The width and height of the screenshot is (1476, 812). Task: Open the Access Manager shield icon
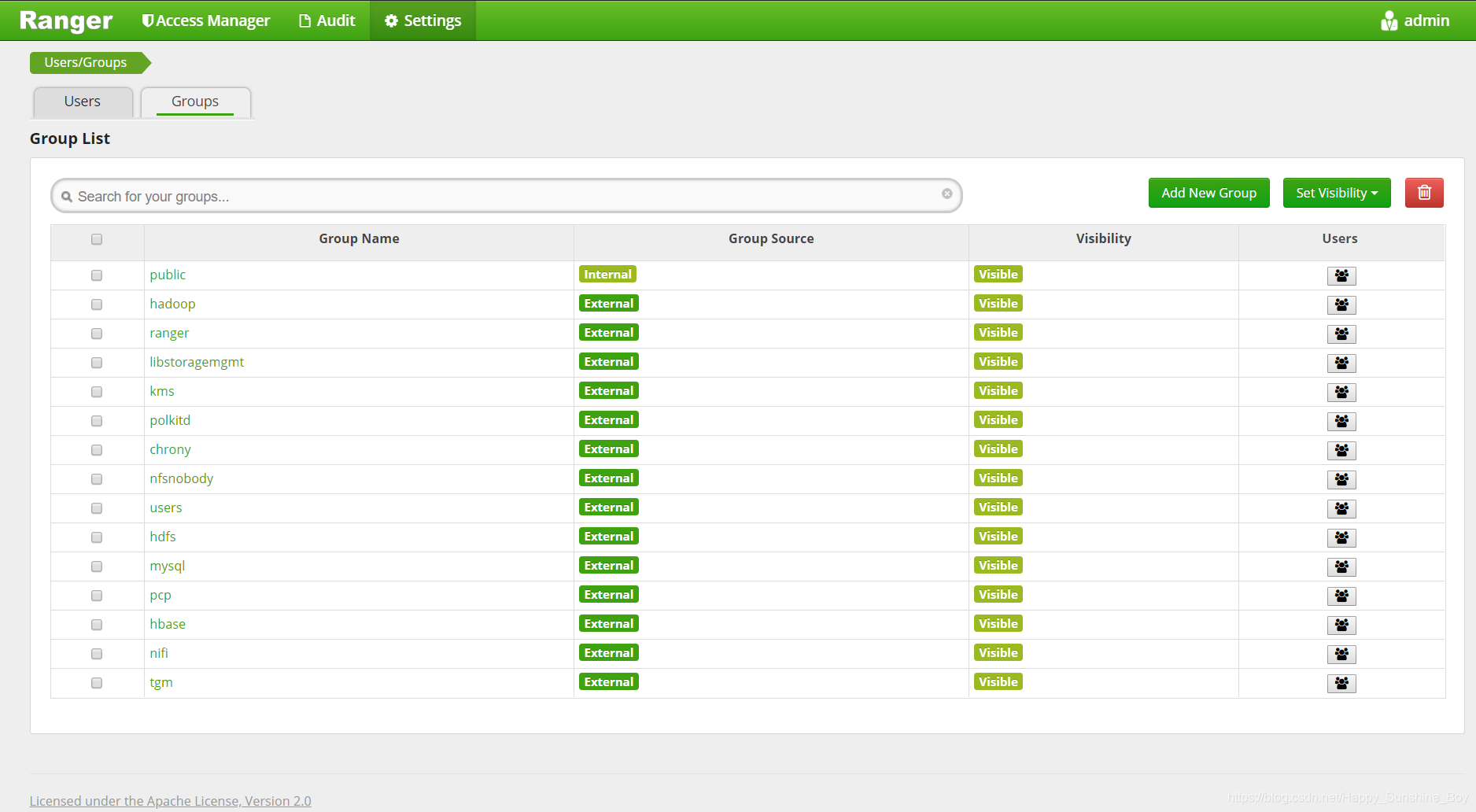(x=147, y=20)
